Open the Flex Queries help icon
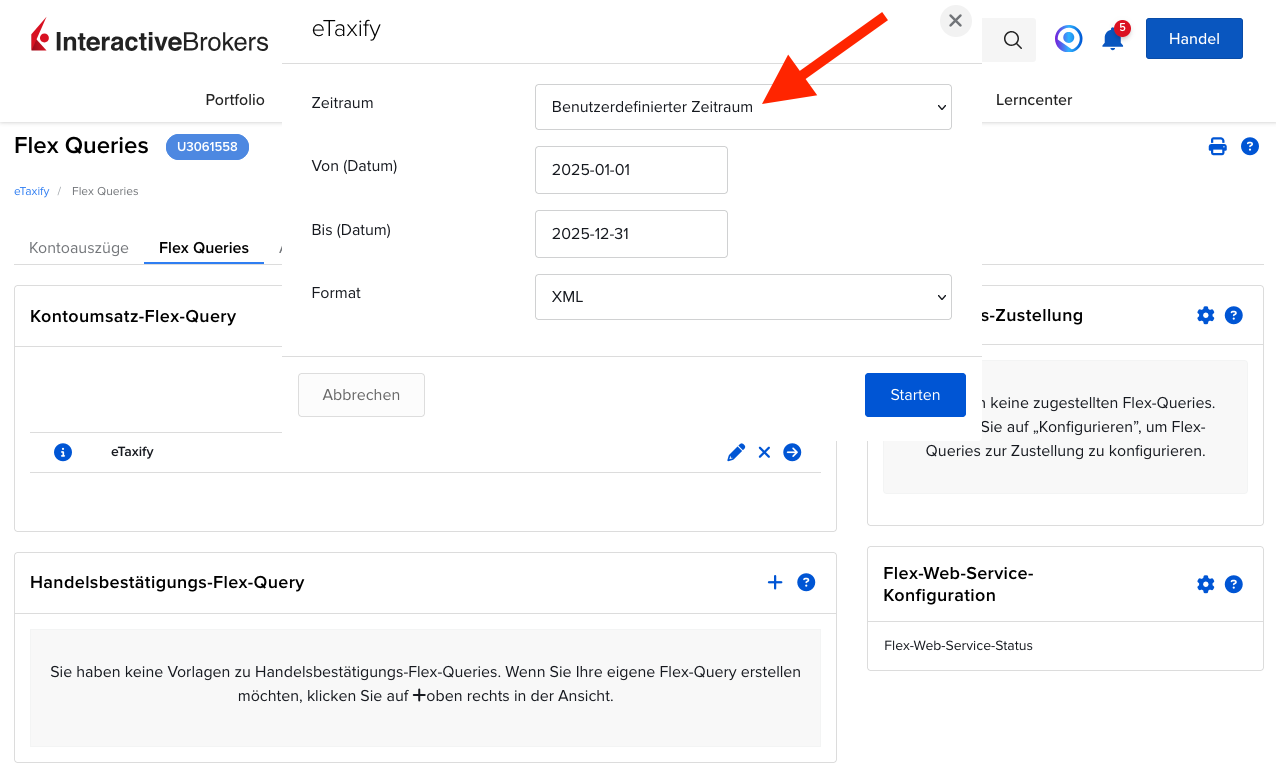Image resolution: width=1276 pixels, height=769 pixels. 1249,146
